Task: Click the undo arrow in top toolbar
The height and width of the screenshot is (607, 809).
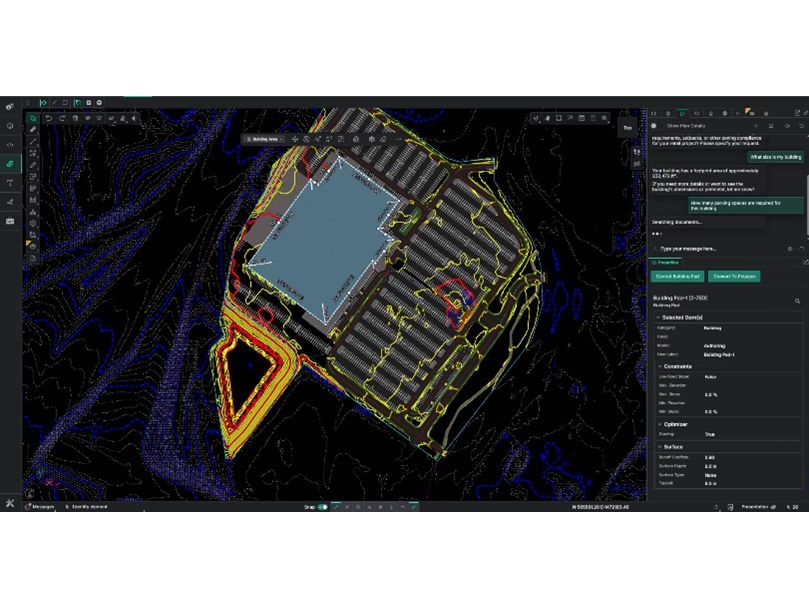Action: 48,118
